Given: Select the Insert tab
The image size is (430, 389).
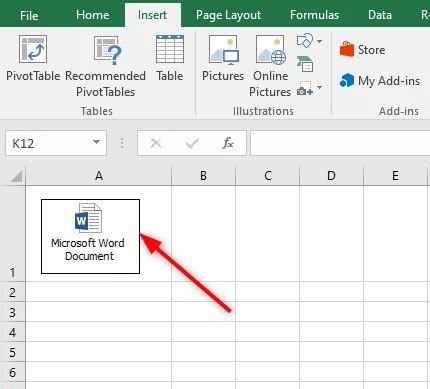Looking at the screenshot, I should tap(152, 15).
